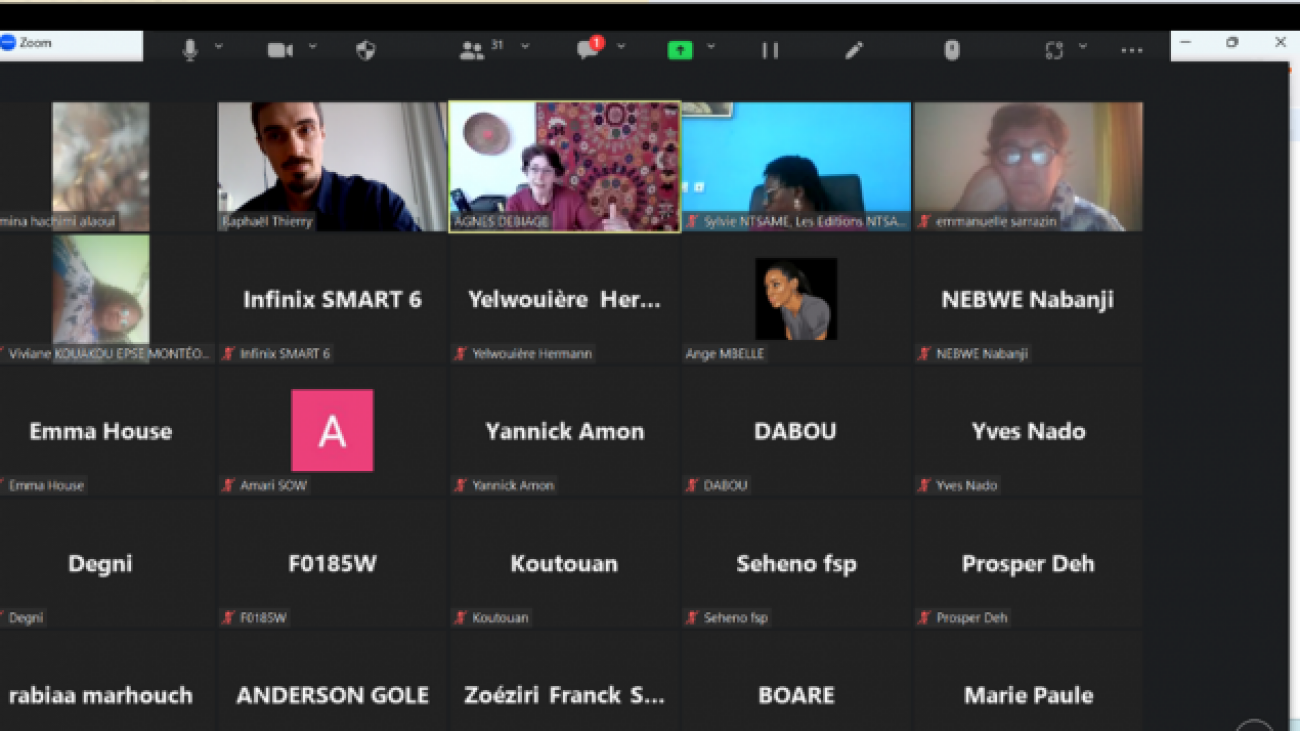Click the Security shield icon
1300x731 pixels.
pyautogui.click(x=364, y=48)
